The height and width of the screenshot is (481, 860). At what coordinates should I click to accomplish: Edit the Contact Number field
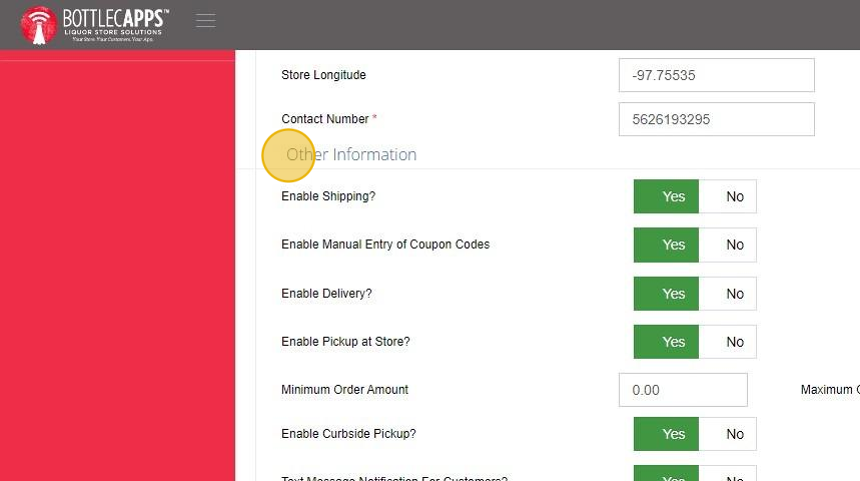click(716, 119)
